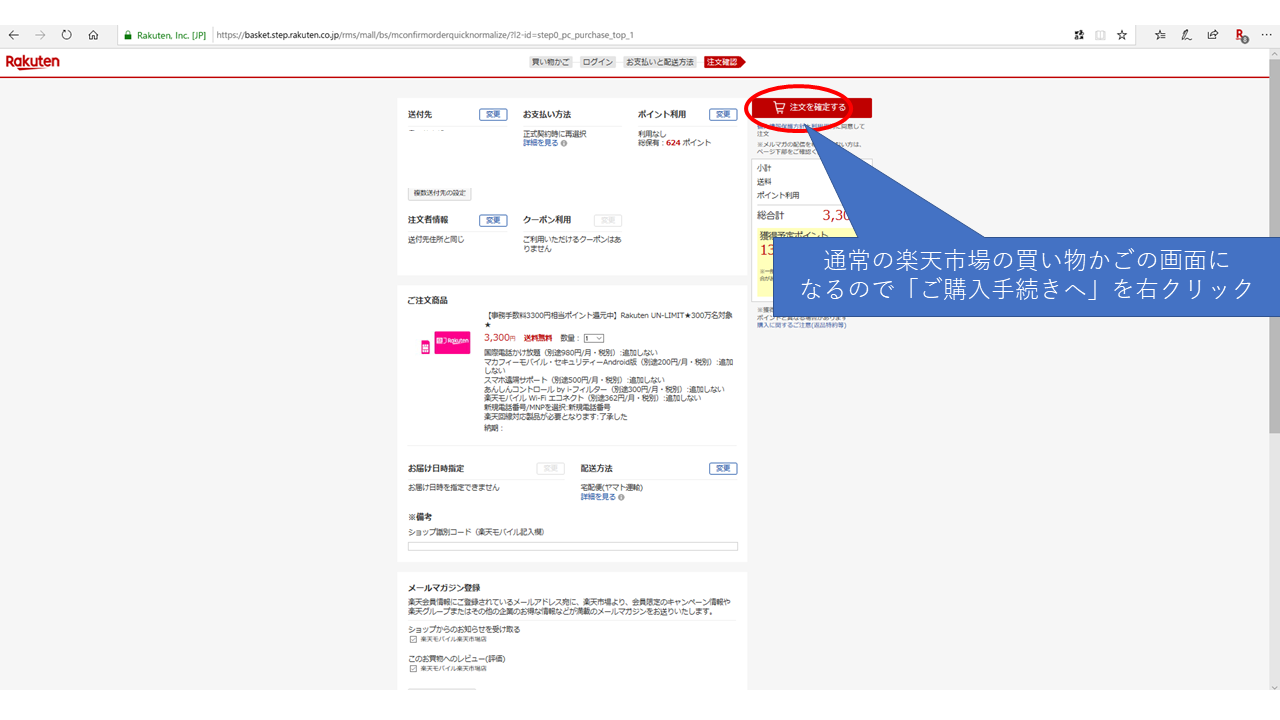The image size is (1280, 720).
Task: Click the green padlock site security icon
Action: click(x=128, y=35)
